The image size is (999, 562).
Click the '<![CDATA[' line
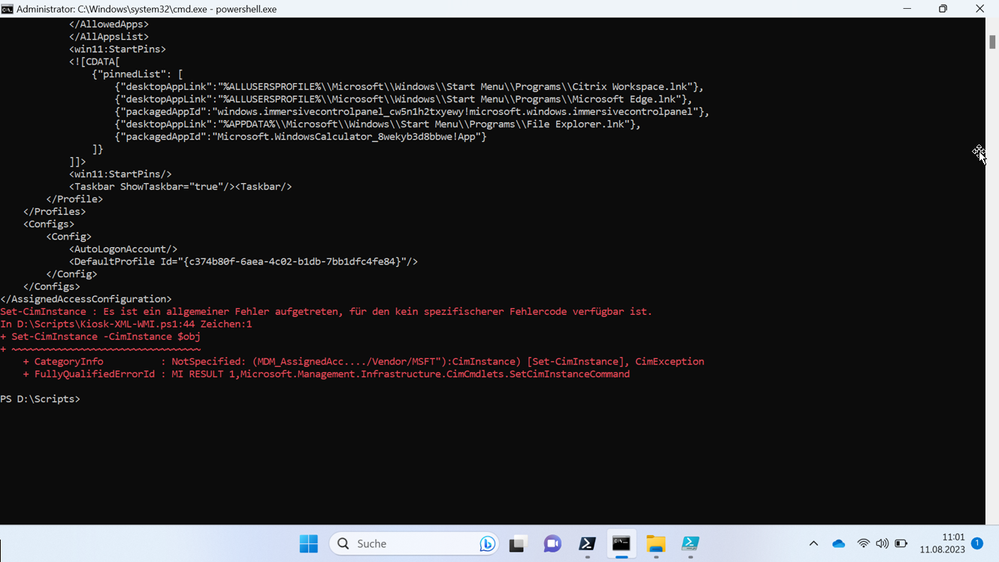94,62
